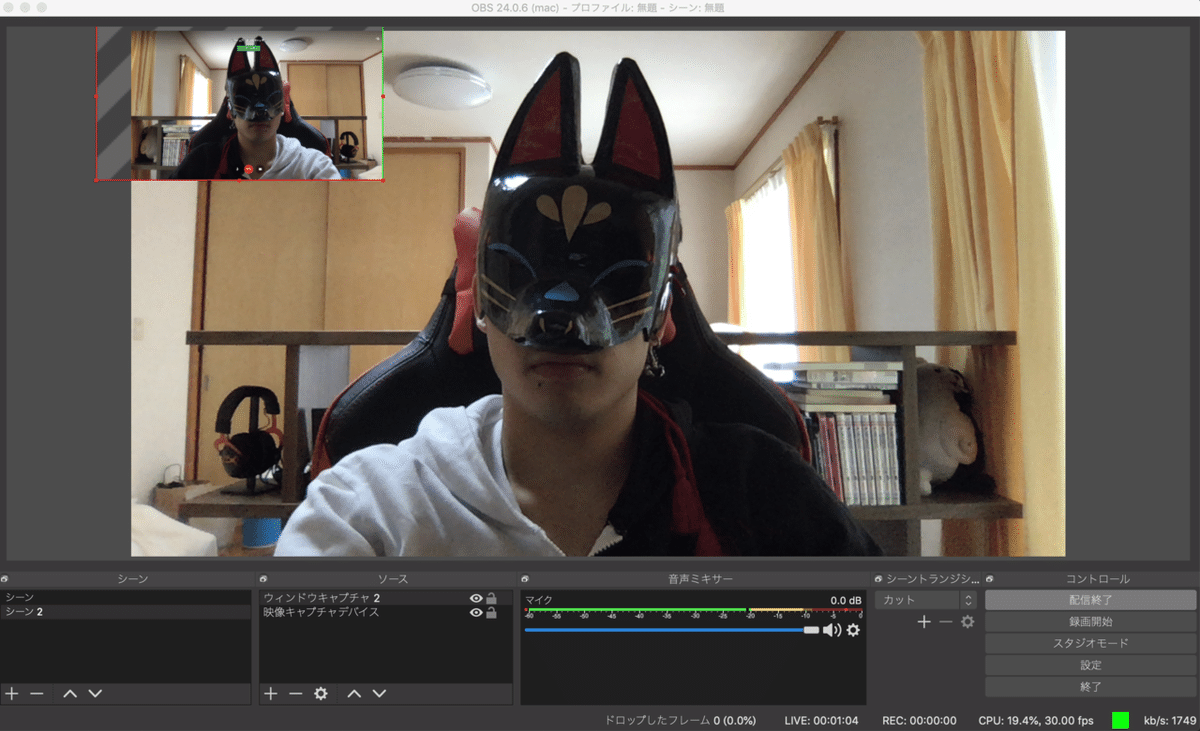Click 配信終了 to stop streaming
Screen dimensions: 1200x731
1090,600
